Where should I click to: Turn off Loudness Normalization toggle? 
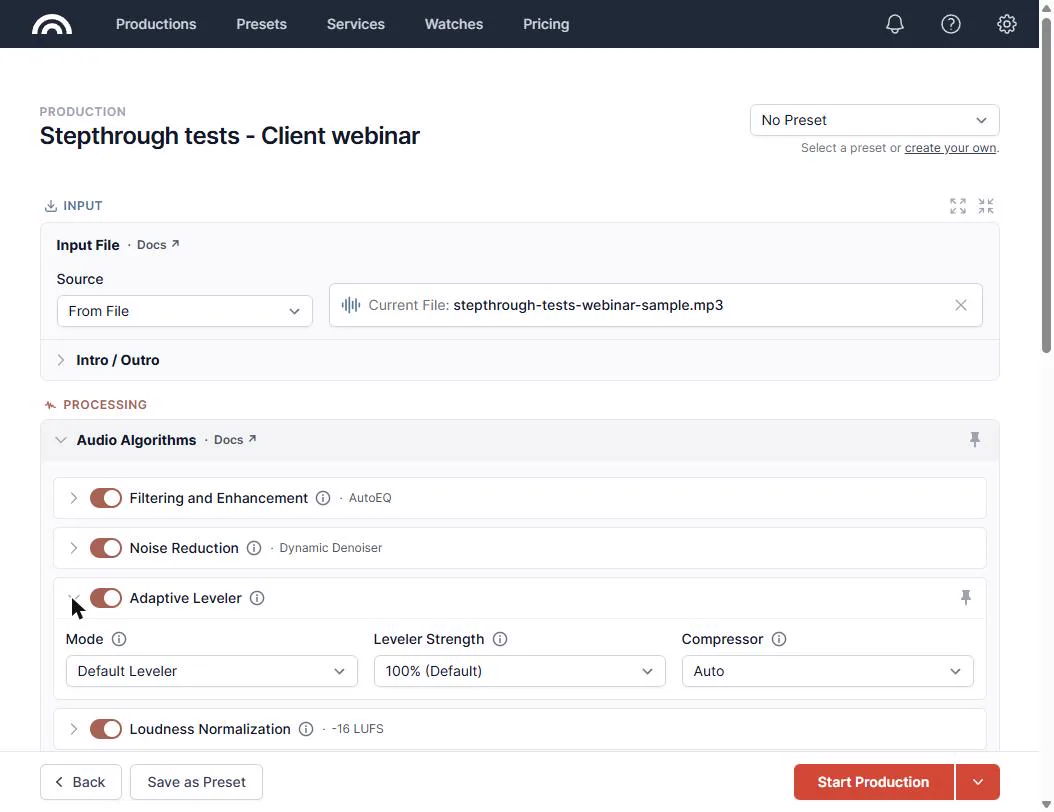point(106,729)
